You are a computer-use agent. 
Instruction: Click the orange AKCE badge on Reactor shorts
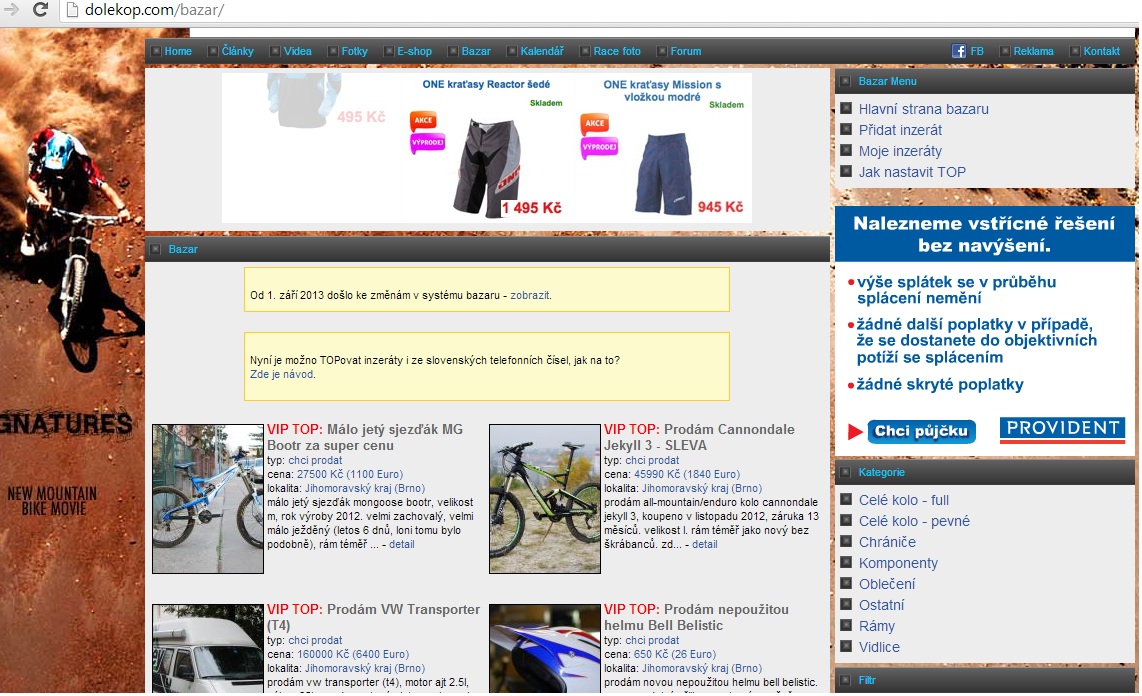424,123
